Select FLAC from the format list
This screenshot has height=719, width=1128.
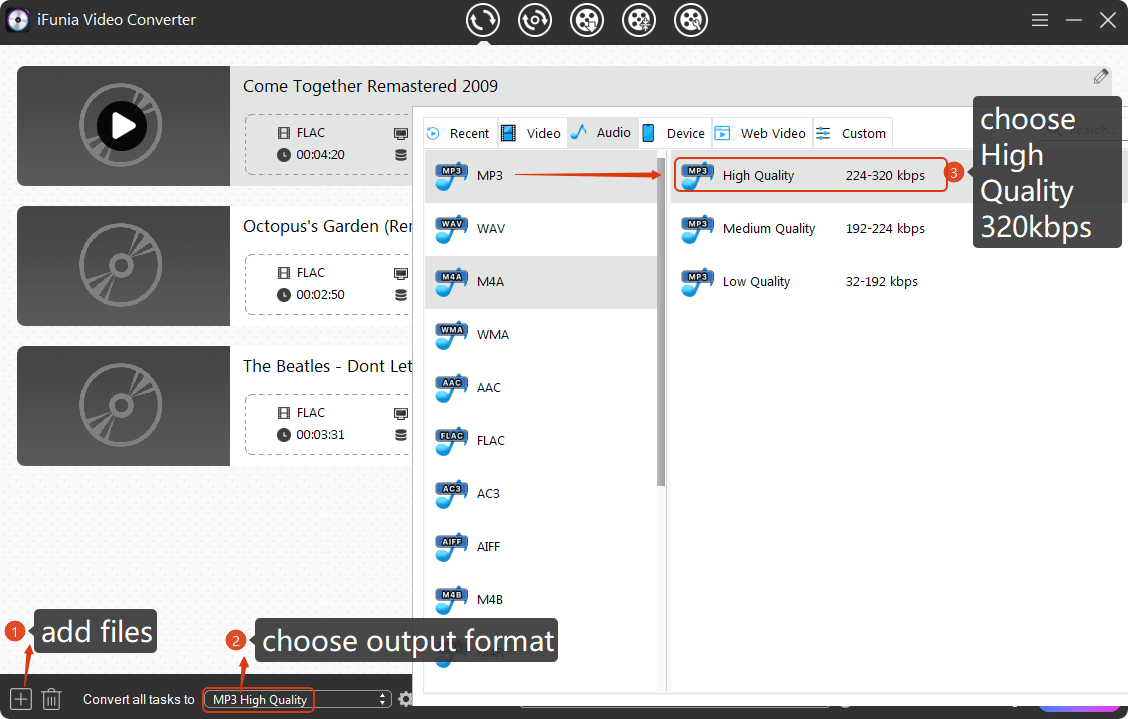490,440
